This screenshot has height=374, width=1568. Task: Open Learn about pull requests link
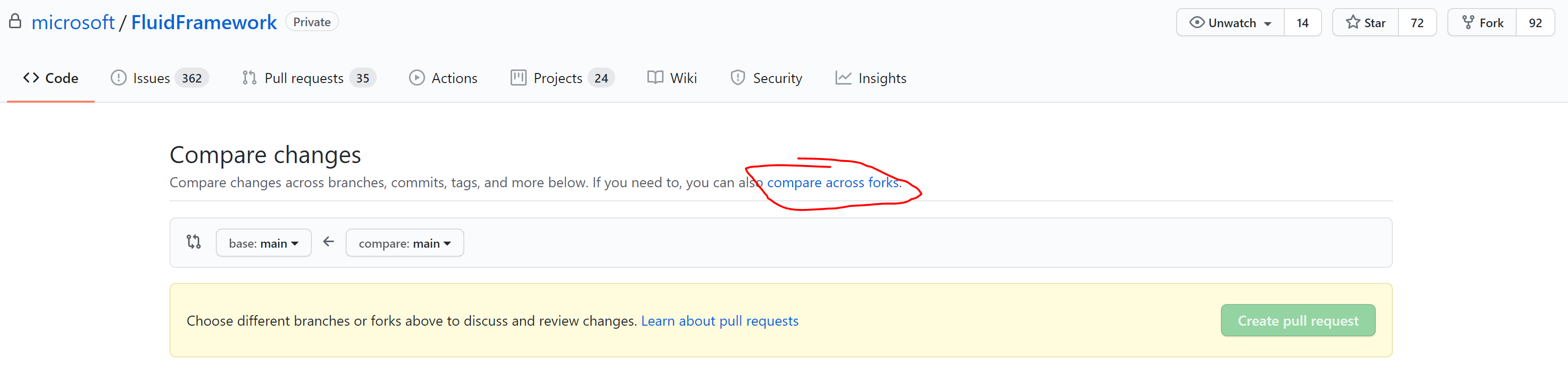(x=719, y=321)
